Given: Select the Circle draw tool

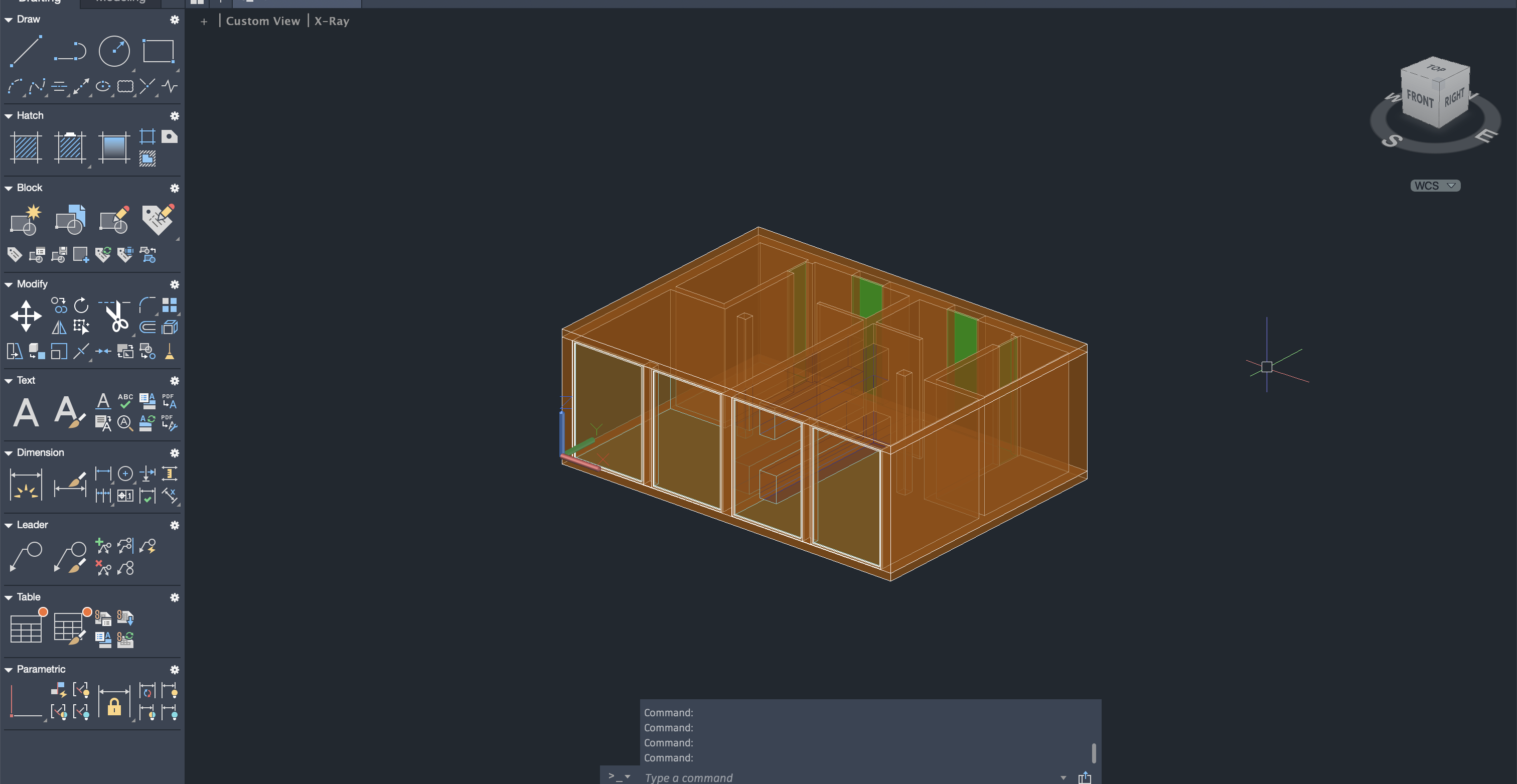Looking at the screenshot, I should [114, 51].
